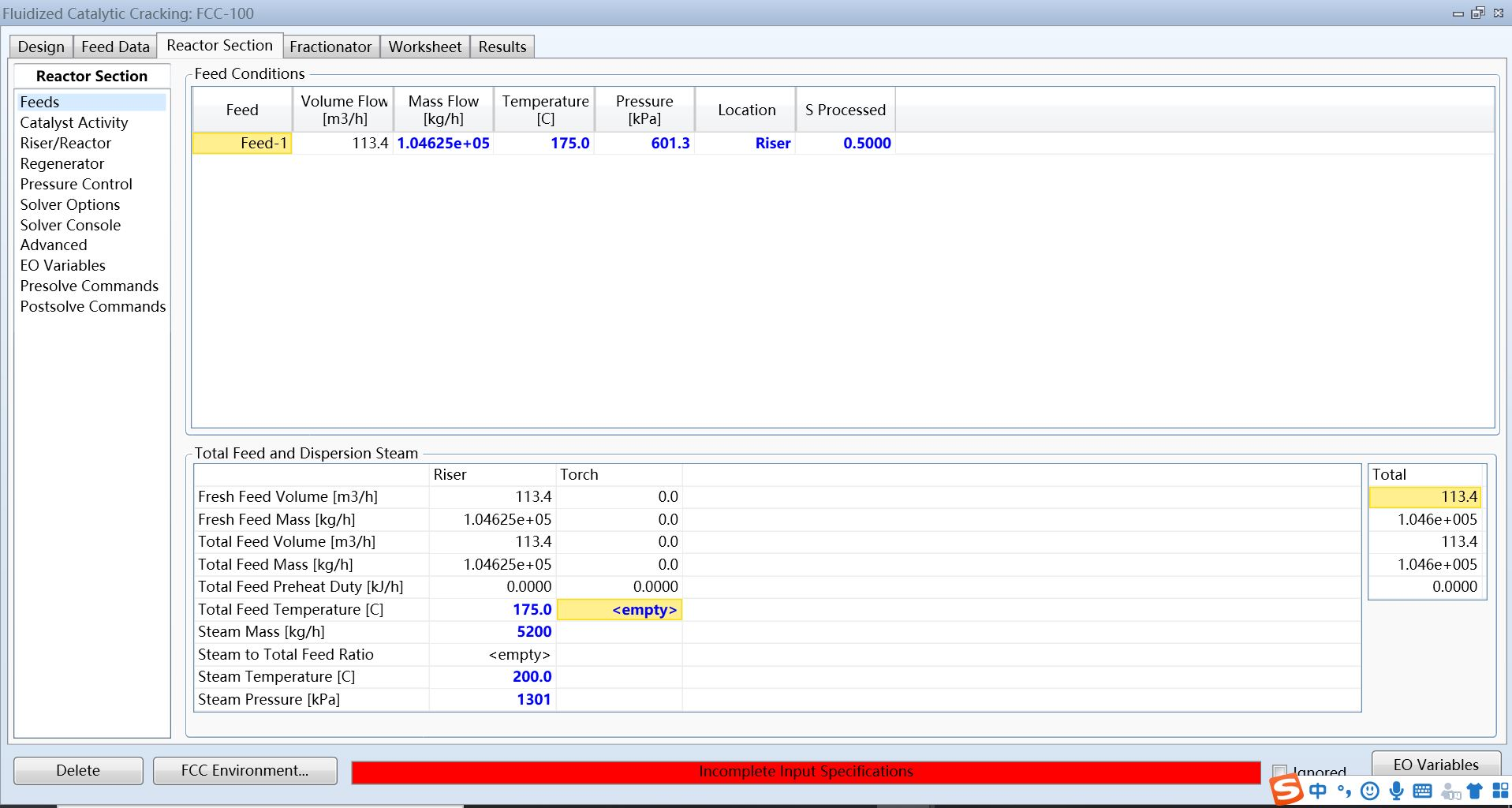Open the Solver Options page
The image size is (1512, 808).
tap(70, 204)
